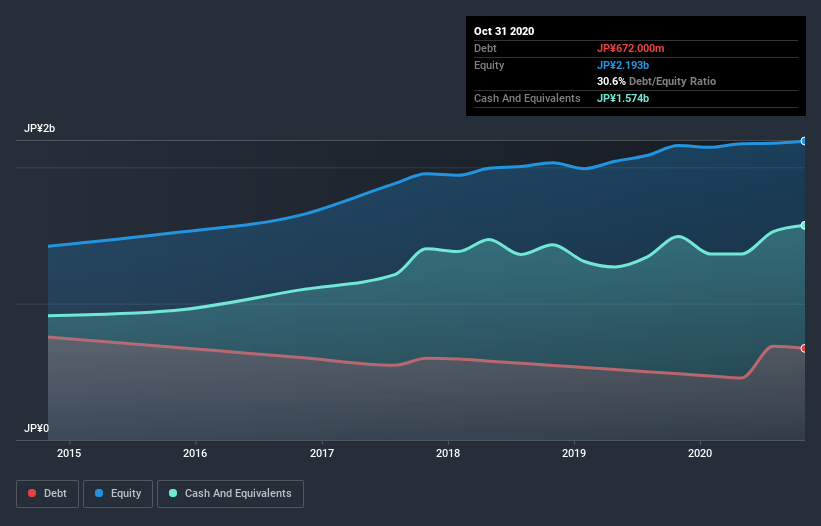The image size is (821, 526).
Task: Click the 2017 x-axis label
Action: [321, 453]
